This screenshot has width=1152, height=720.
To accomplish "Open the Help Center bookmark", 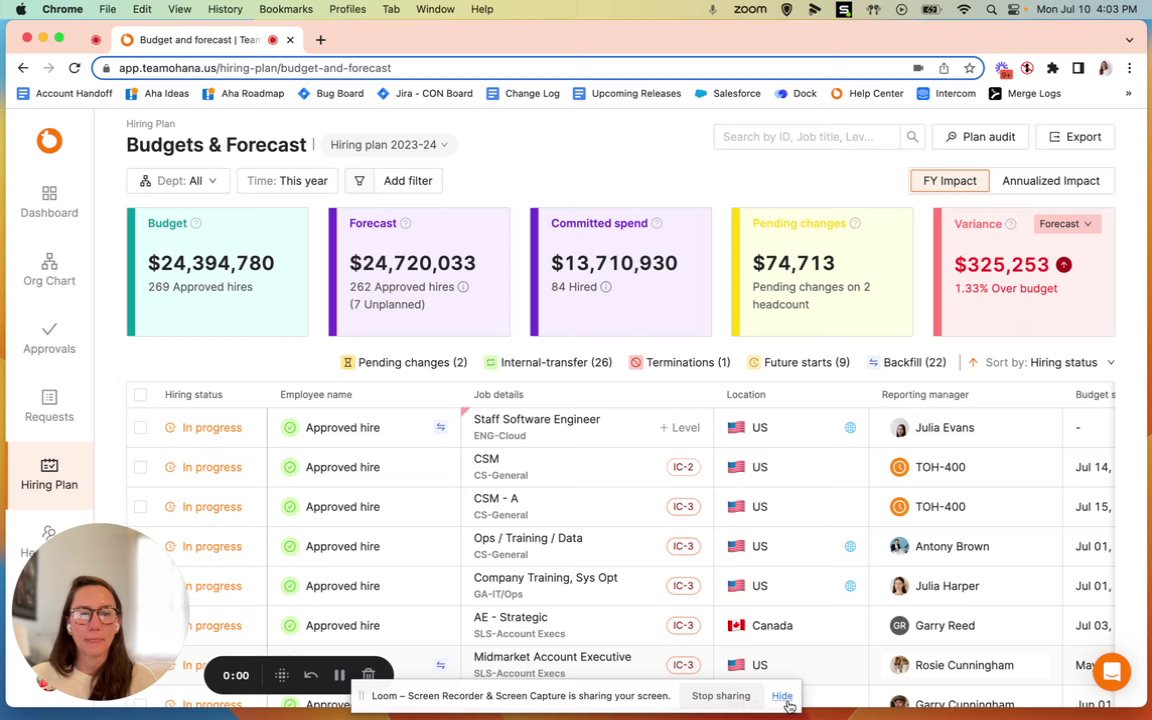I will (867, 93).
